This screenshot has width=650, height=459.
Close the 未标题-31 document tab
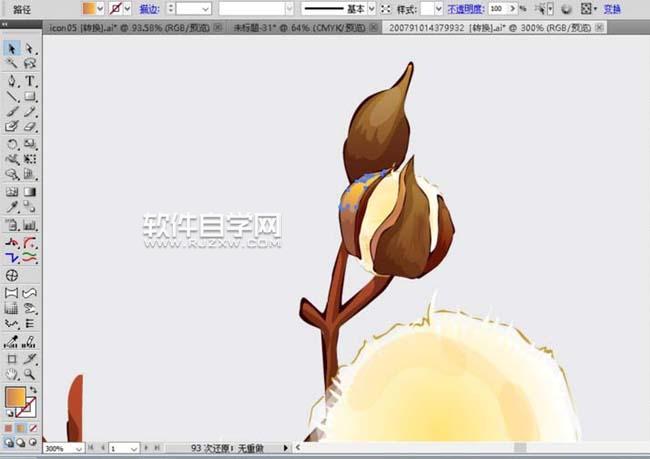point(374,27)
